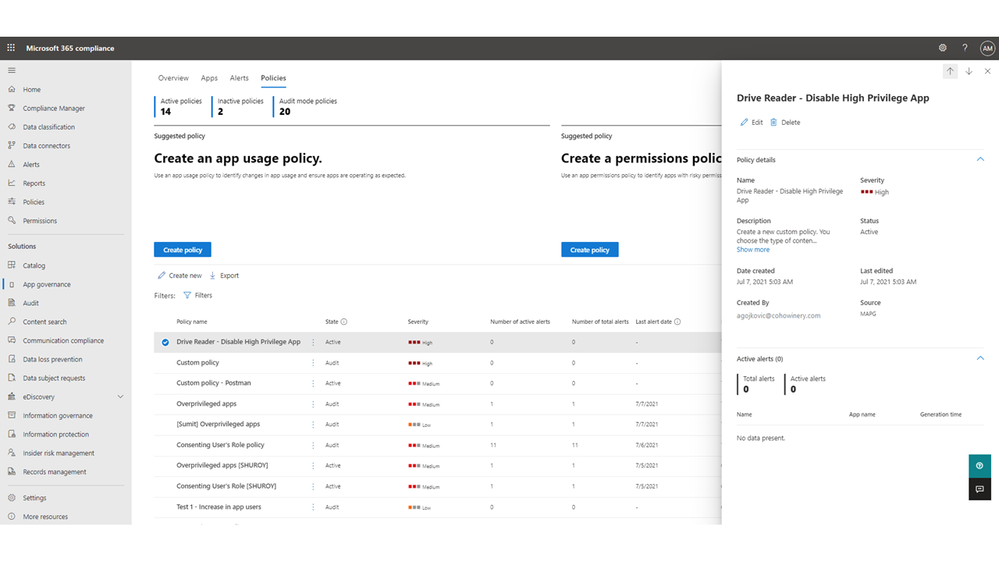
Task: Open Data classification in sidebar
Action: [48, 127]
